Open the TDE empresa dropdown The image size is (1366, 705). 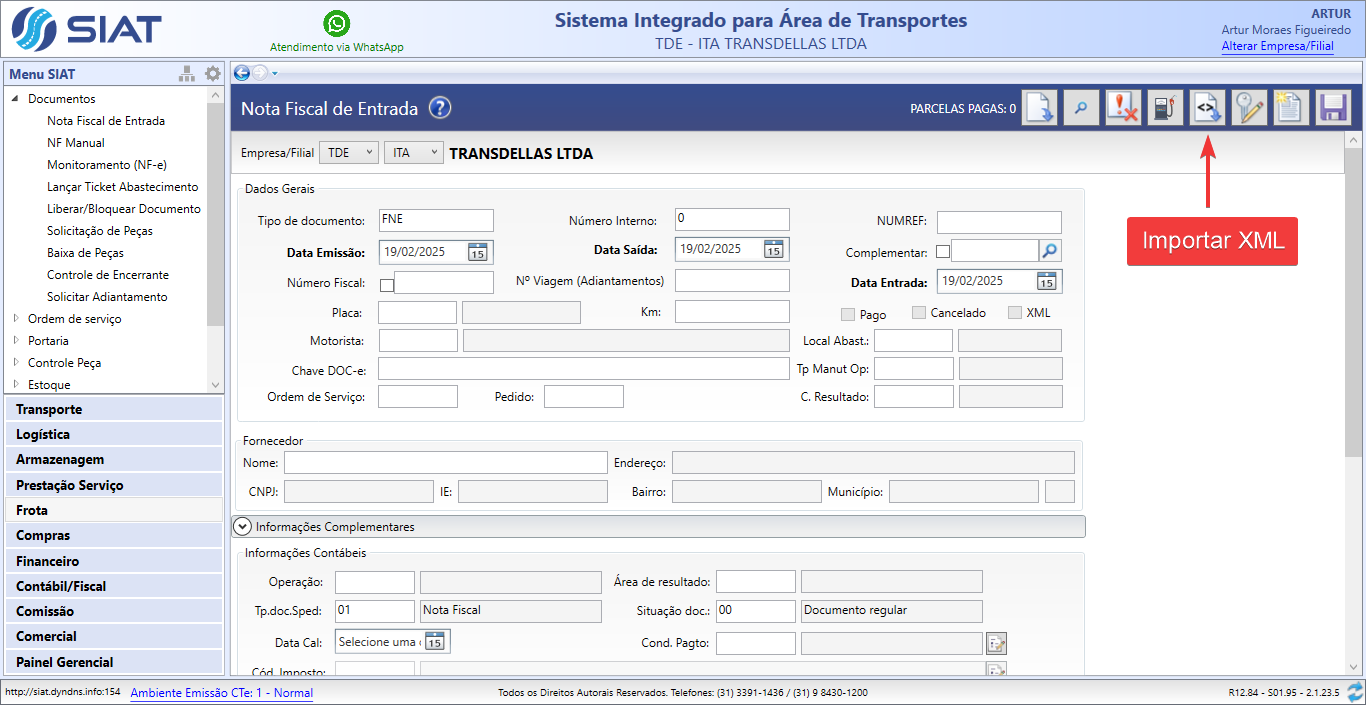pyautogui.click(x=348, y=153)
